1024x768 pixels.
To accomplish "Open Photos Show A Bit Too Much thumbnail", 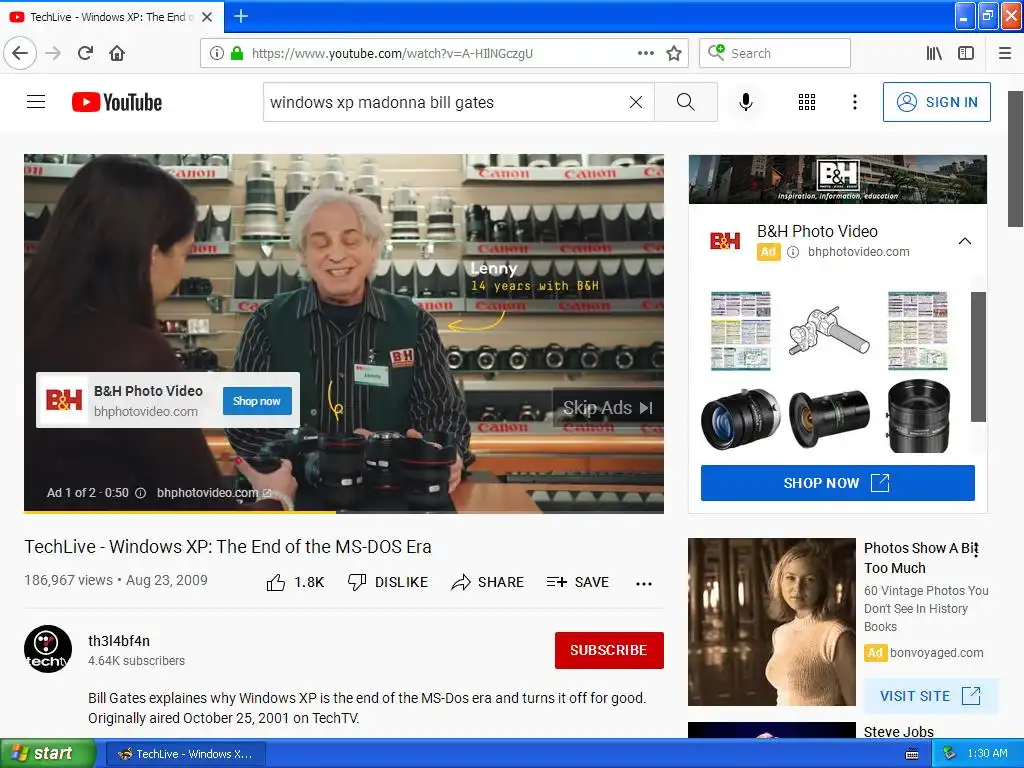I will pos(771,622).
